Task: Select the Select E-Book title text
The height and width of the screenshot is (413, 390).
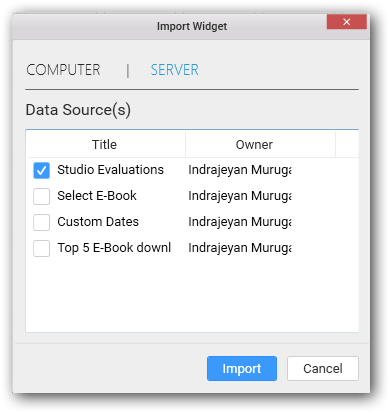Action: (97, 196)
